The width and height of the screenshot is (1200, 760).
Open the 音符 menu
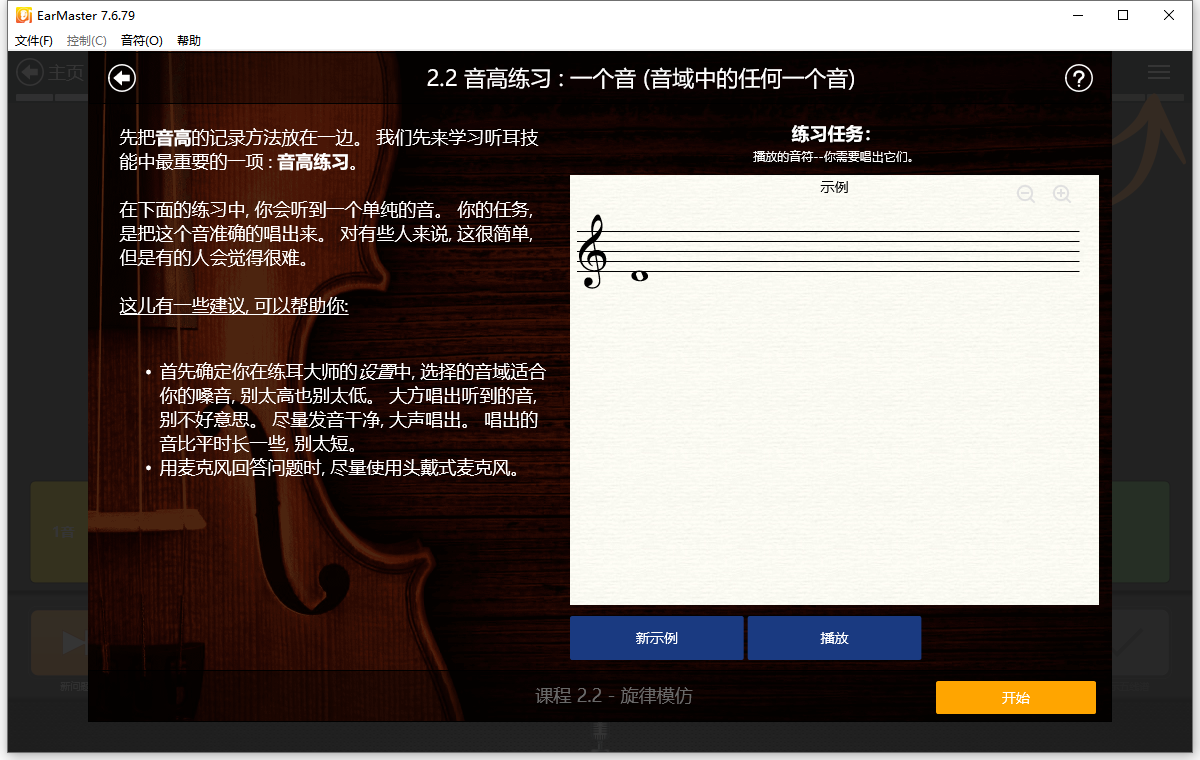coord(140,41)
